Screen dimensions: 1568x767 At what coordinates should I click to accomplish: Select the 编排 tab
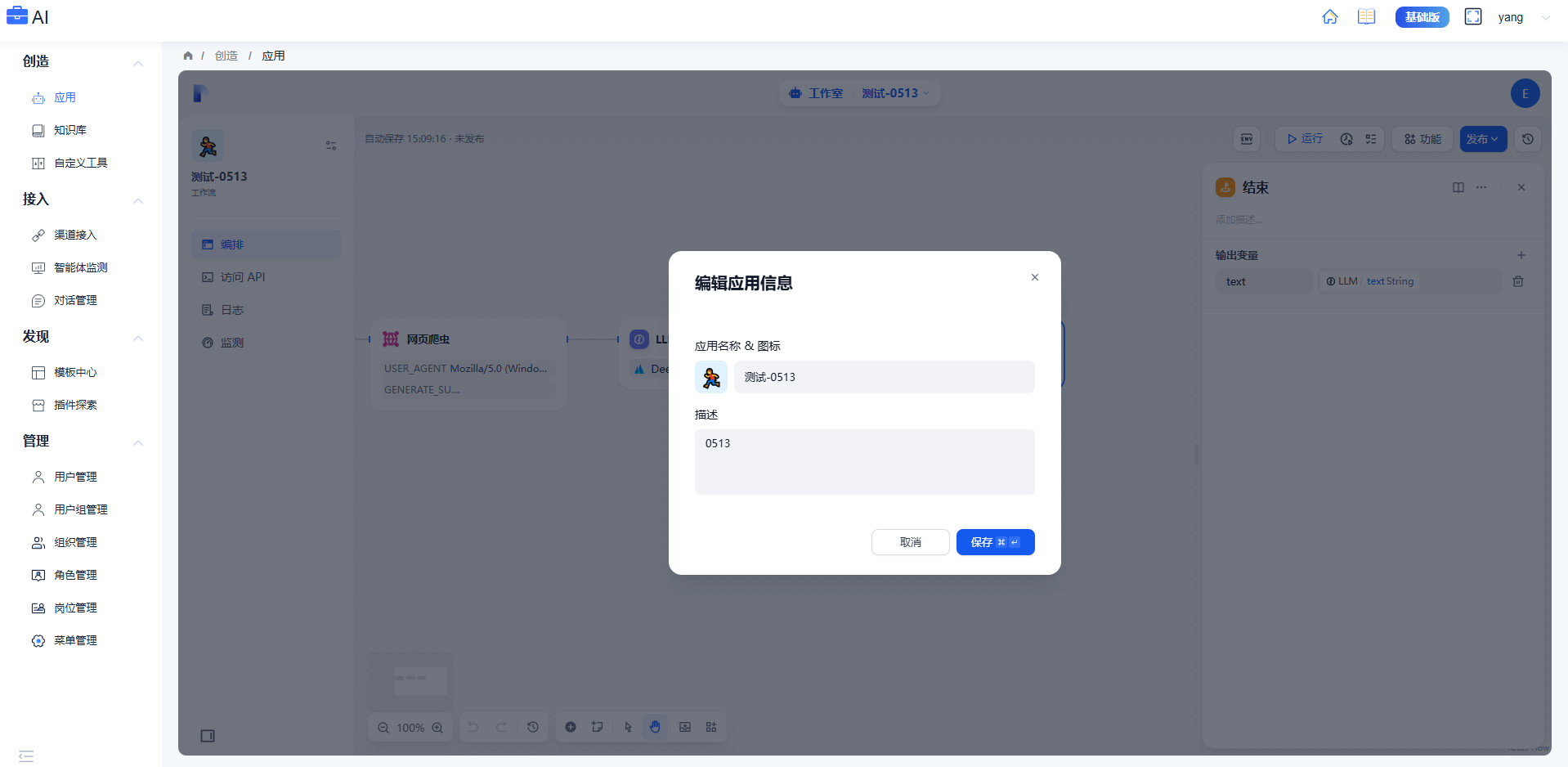pyautogui.click(x=266, y=244)
